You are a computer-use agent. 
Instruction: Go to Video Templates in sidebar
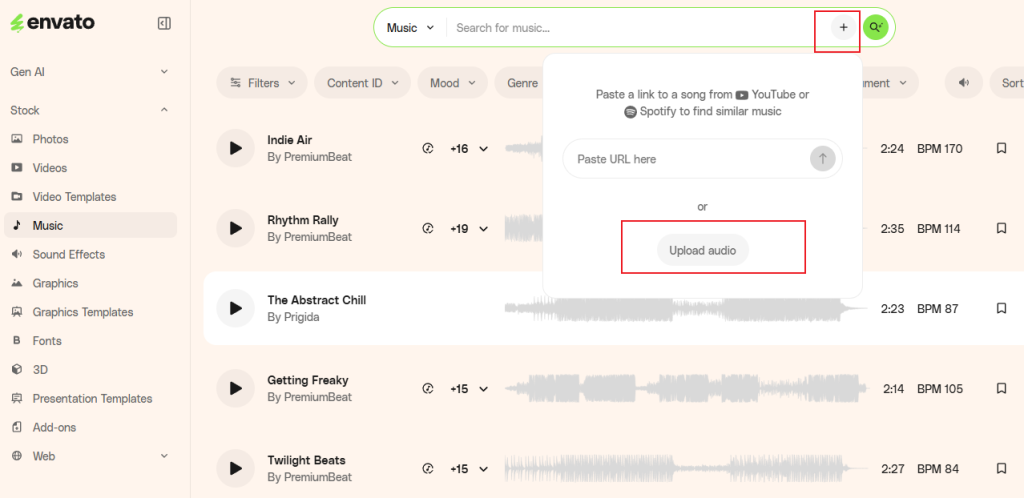(x=74, y=197)
